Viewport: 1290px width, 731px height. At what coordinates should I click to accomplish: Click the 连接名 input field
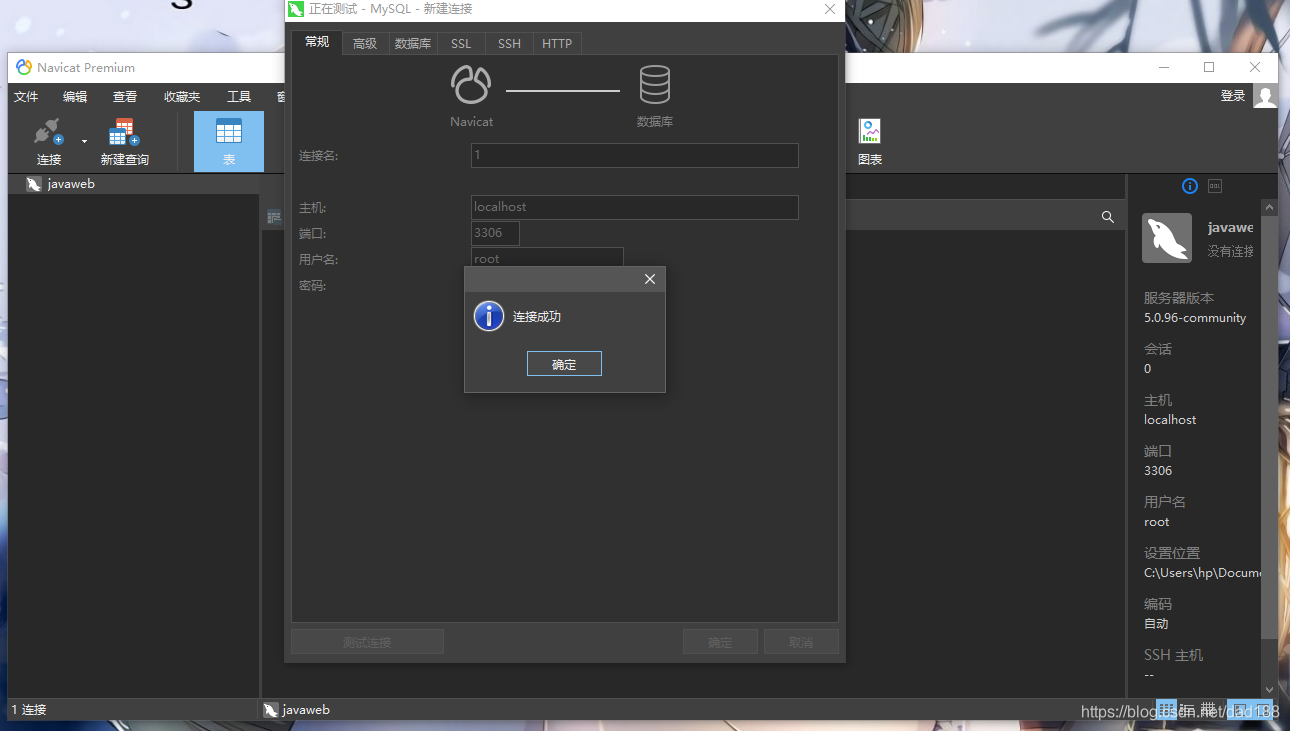(635, 155)
